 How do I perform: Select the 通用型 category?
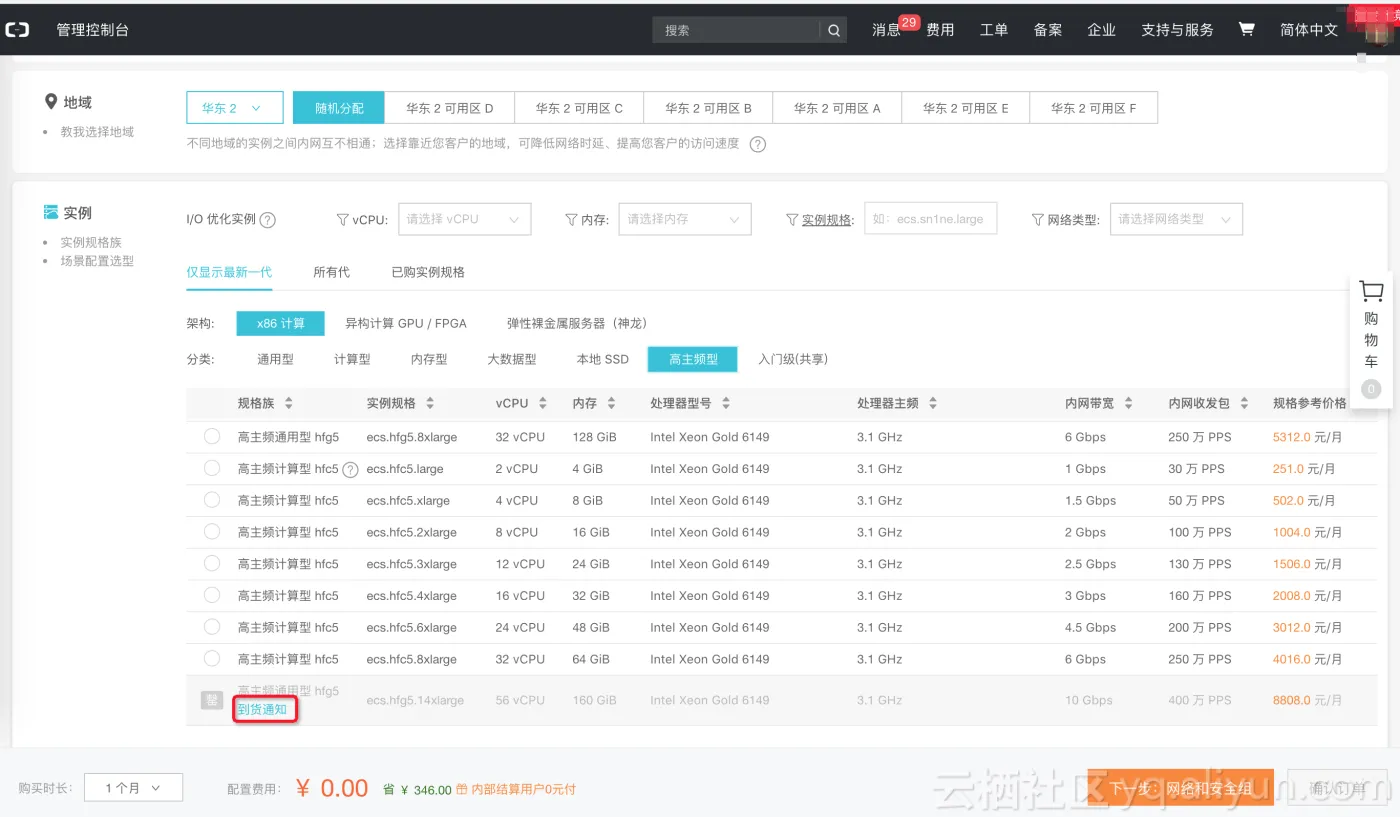275,359
